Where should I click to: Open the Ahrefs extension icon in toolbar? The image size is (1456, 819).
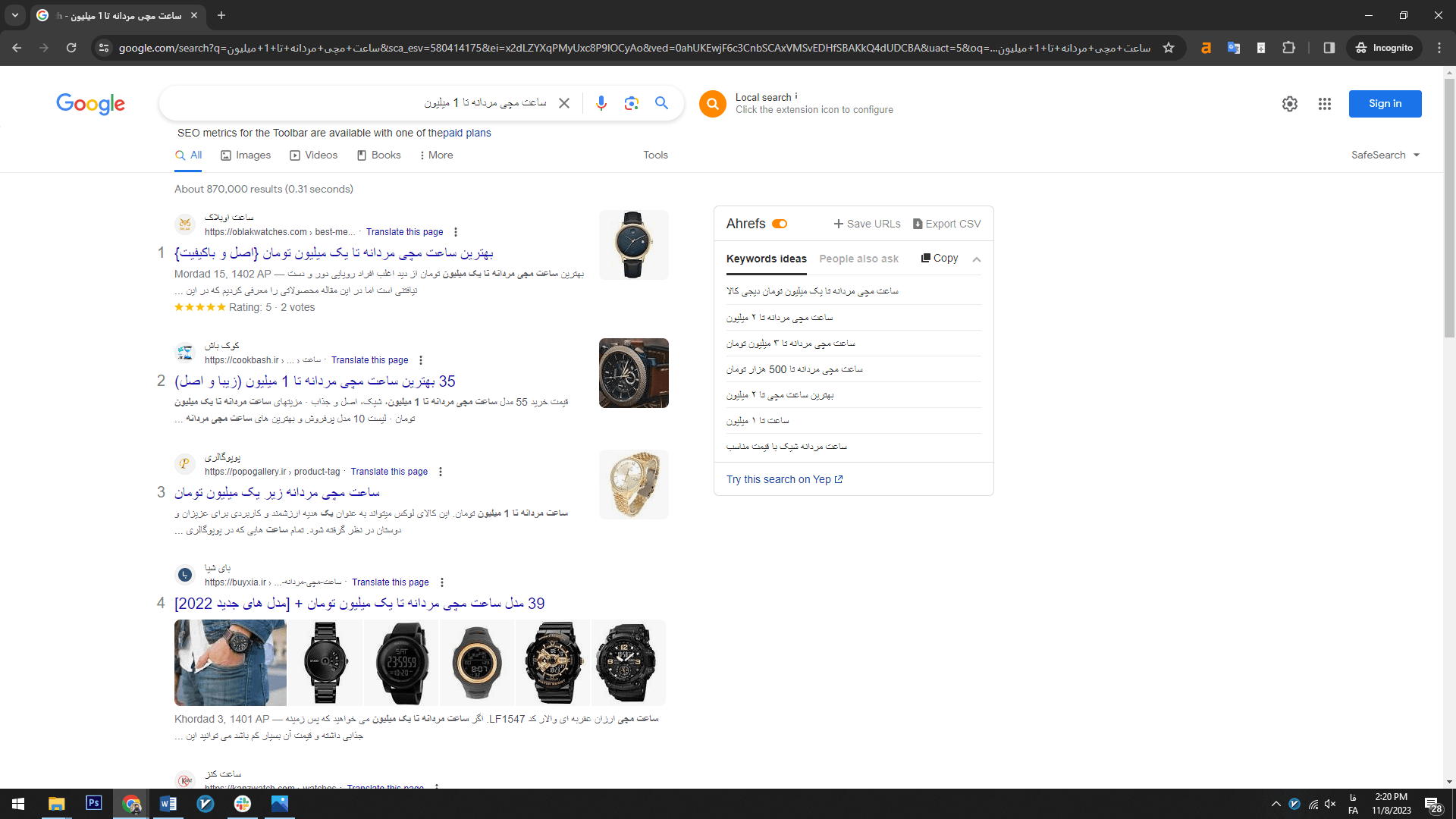(1206, 48)
